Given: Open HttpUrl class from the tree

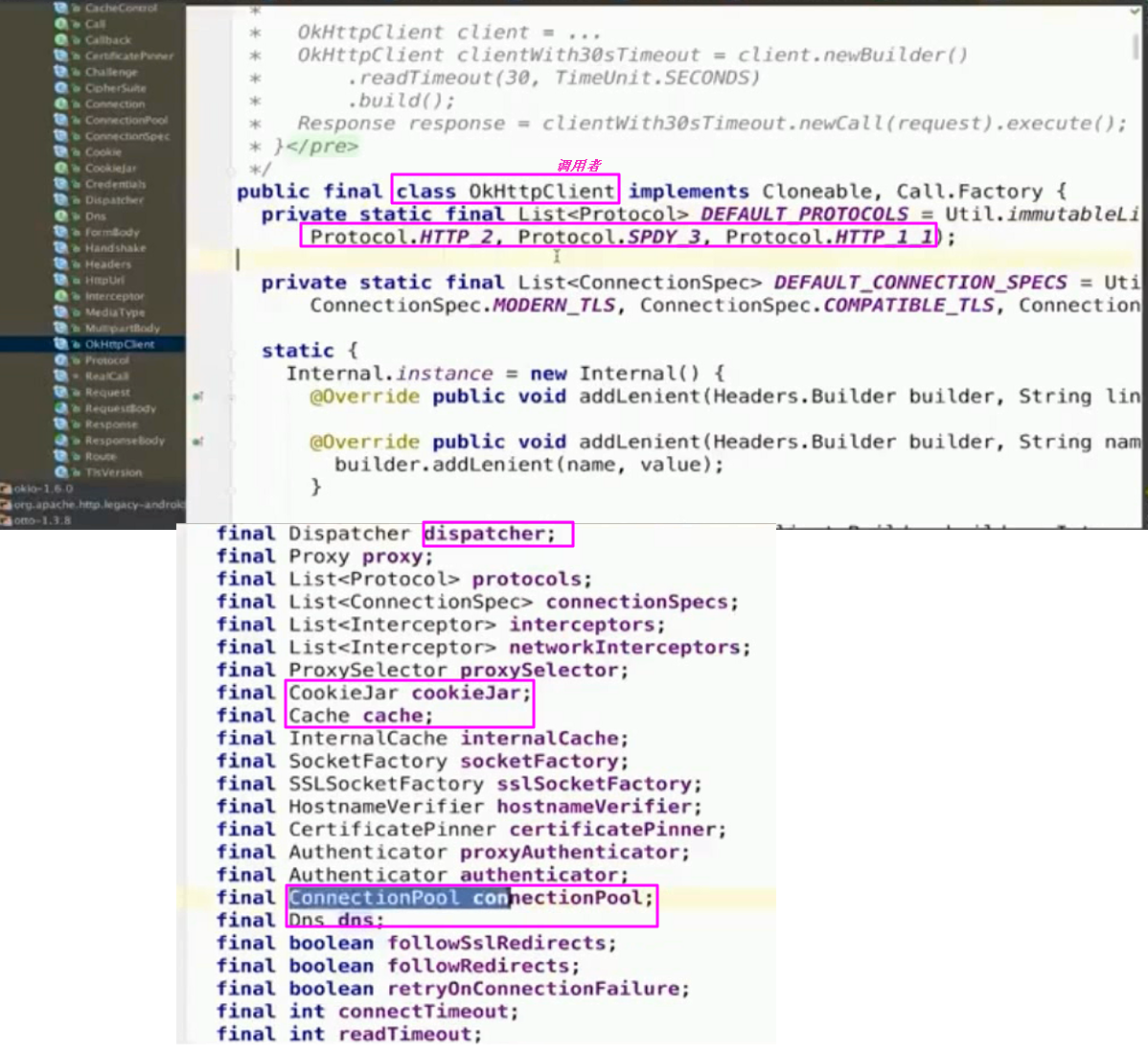Looking at the screenshot, I should coord(103,281).
